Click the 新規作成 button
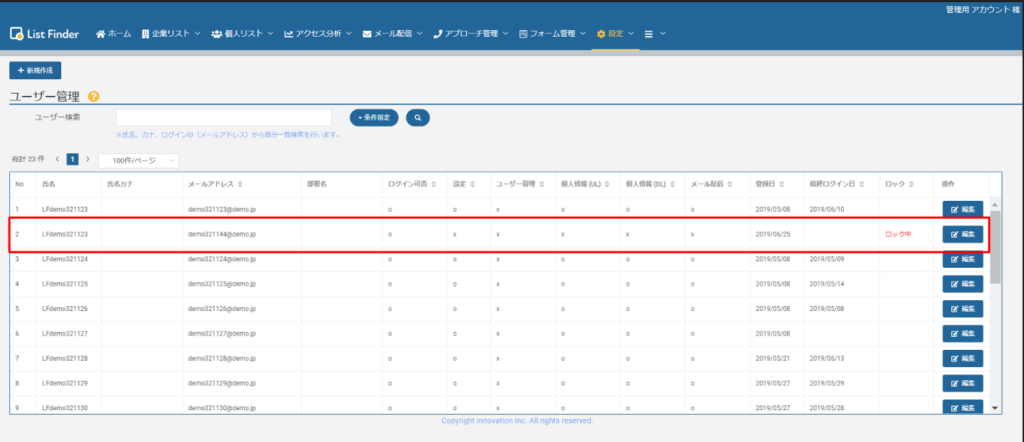Viewport: 1024px width, 442px height. 36,70
